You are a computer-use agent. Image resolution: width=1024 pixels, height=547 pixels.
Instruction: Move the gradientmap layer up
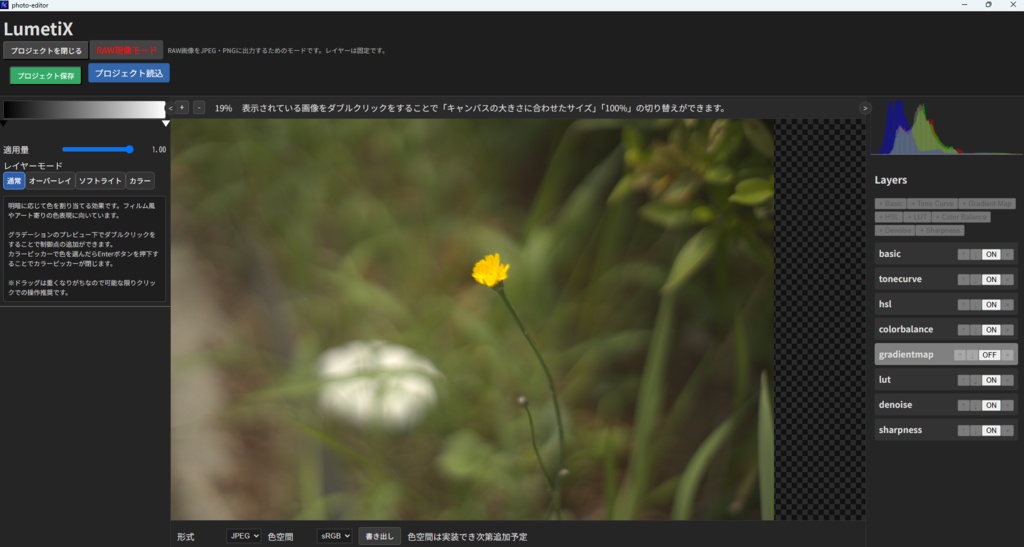960,355
